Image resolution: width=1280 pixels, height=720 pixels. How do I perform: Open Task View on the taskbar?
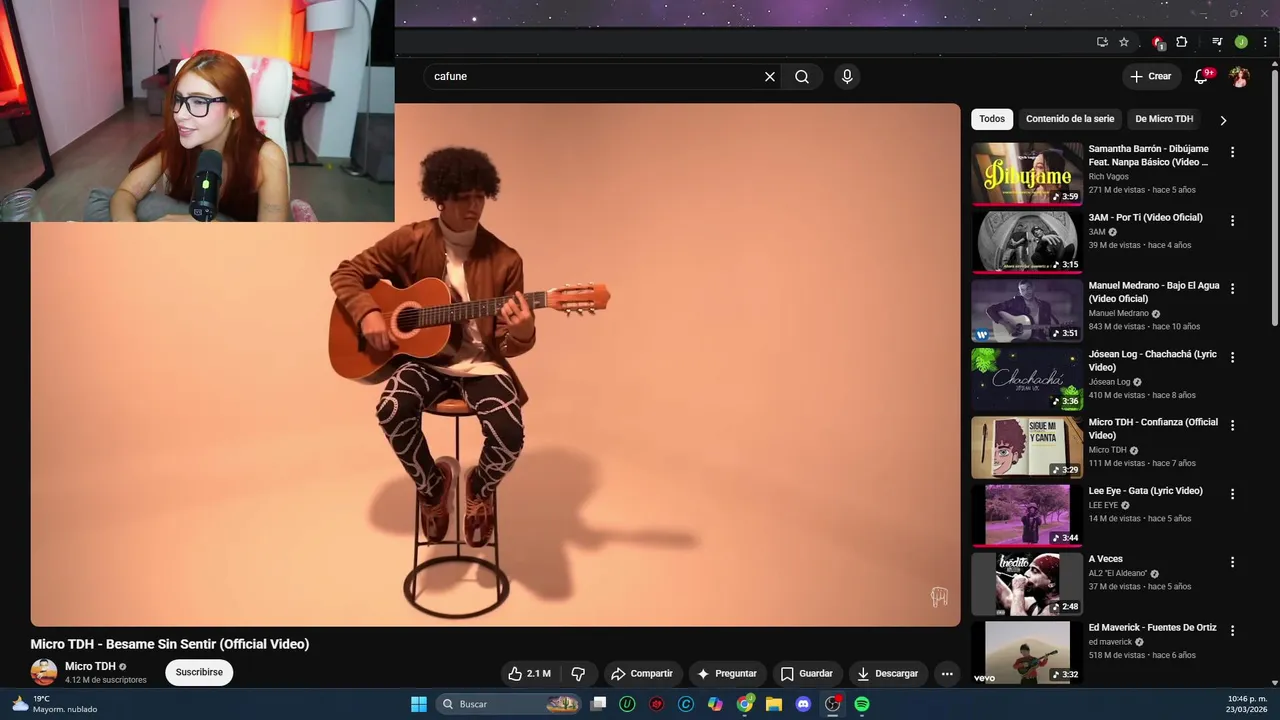click(598, 704)
